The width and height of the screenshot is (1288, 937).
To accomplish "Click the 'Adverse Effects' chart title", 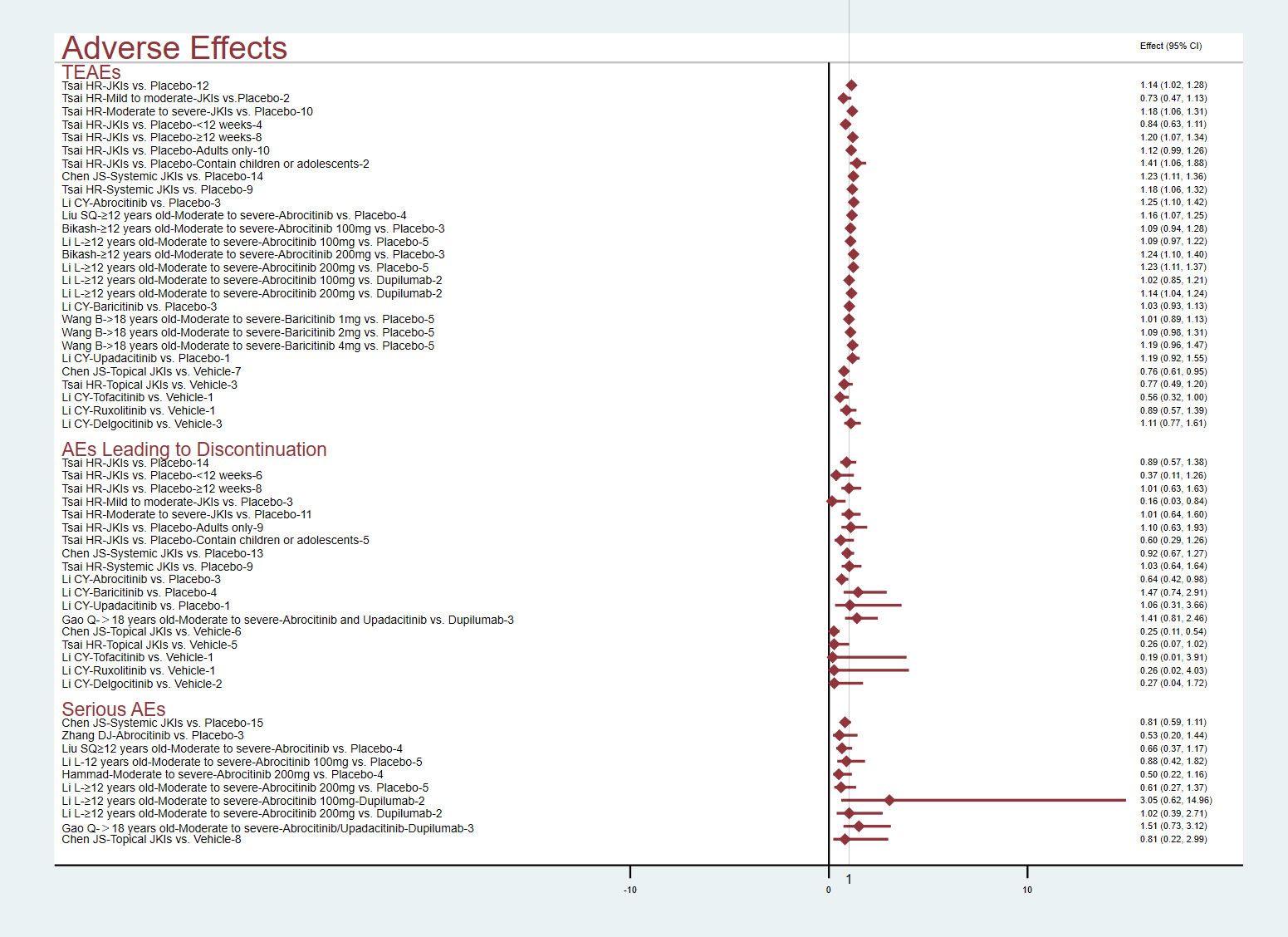I will 174,48.
